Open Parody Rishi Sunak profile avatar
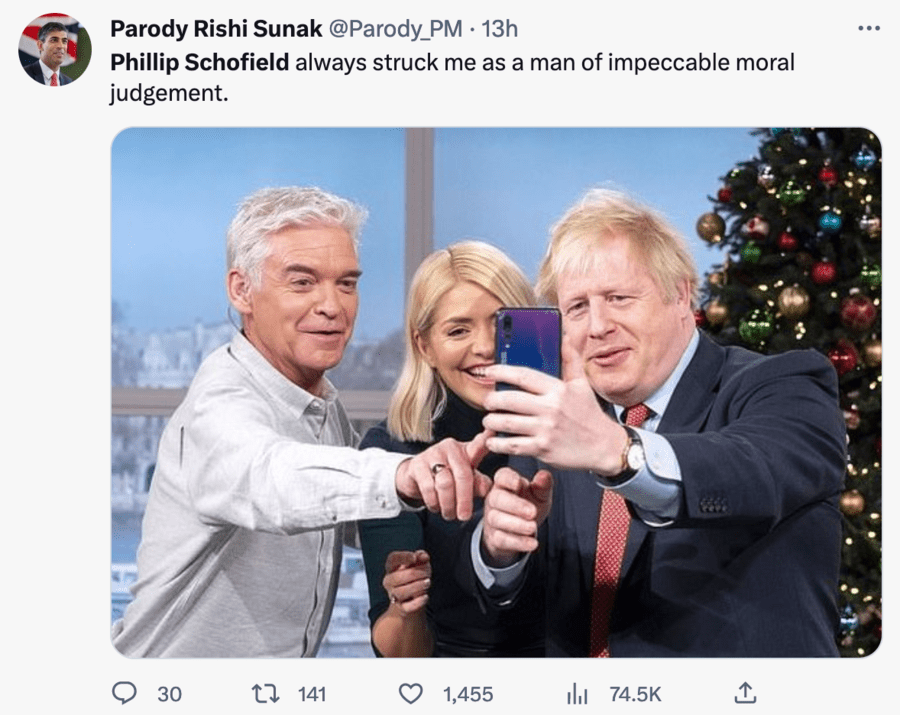The height and width of the screenshot is (715, 900). point(55,49)
